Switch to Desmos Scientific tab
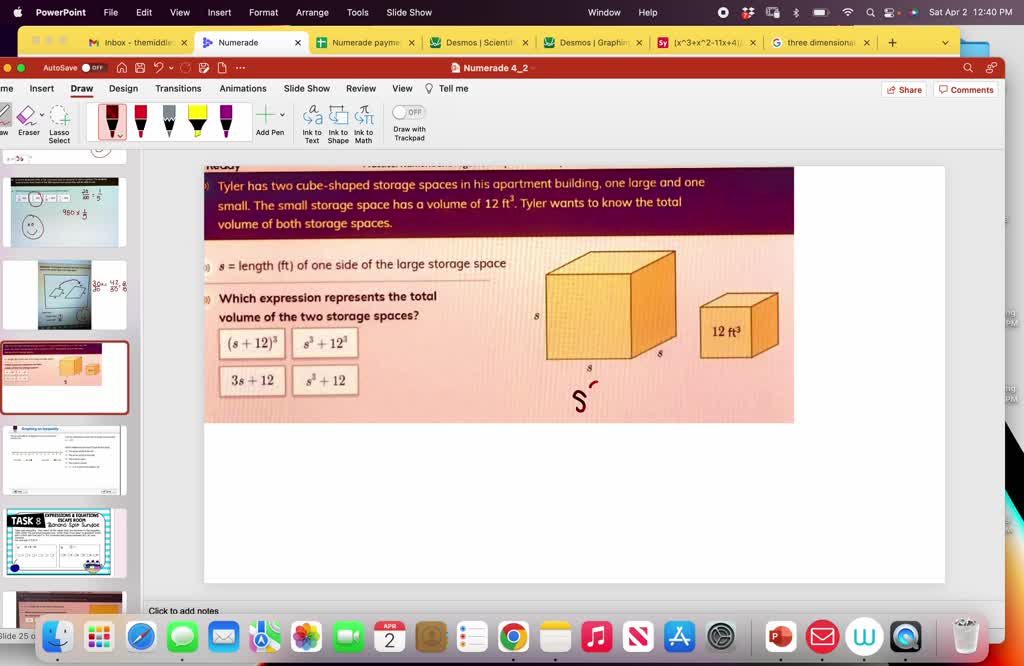The width and height of the screenshot is (1024, 666). (478, 42)
